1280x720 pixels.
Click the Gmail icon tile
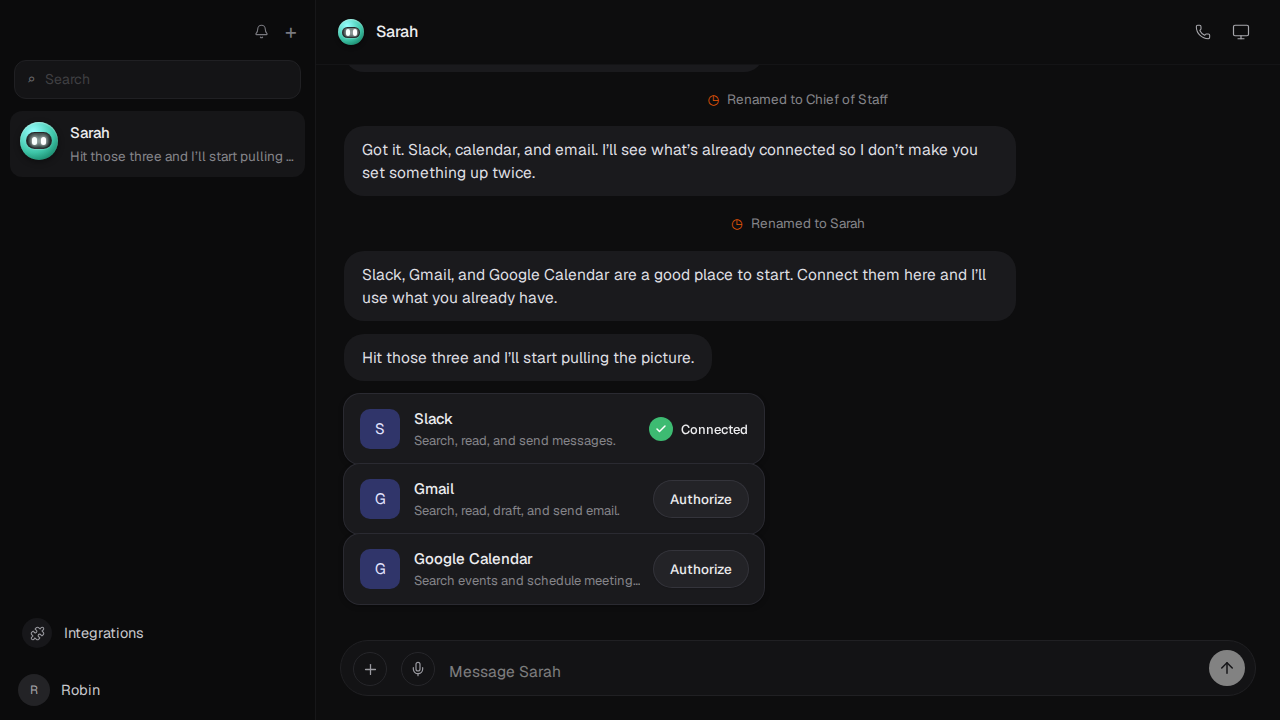coord(380,499)
